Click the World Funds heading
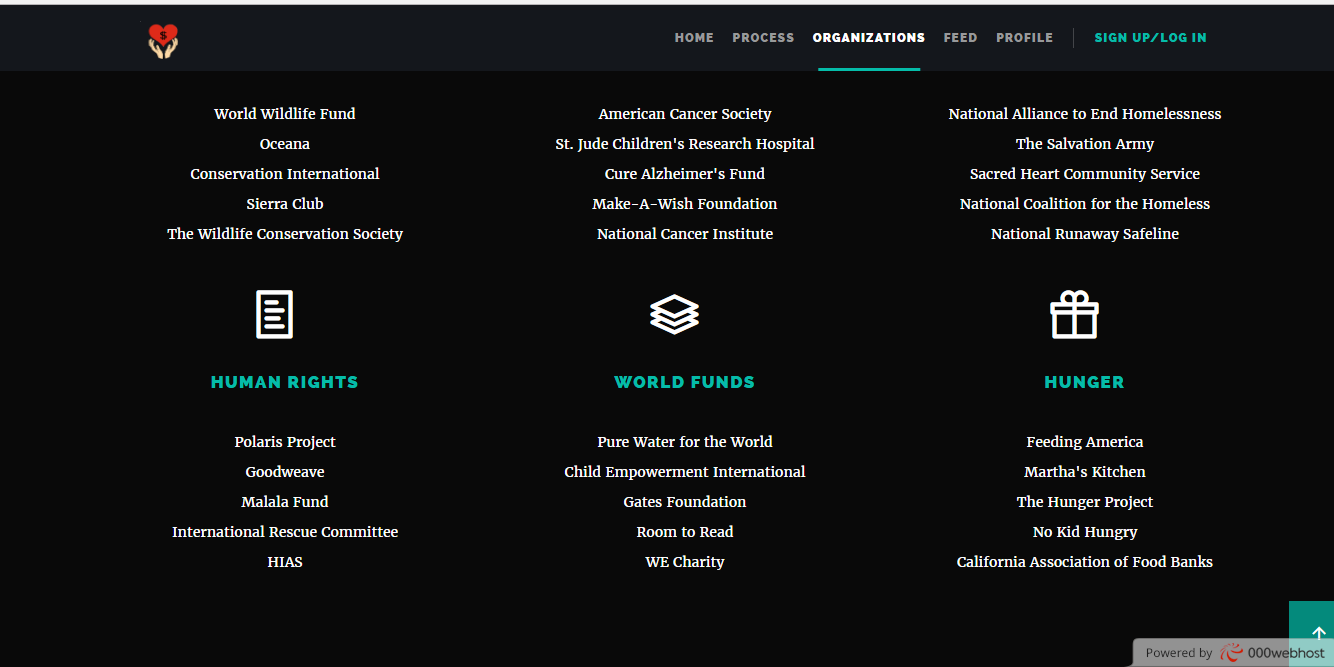 pos(685,382)
